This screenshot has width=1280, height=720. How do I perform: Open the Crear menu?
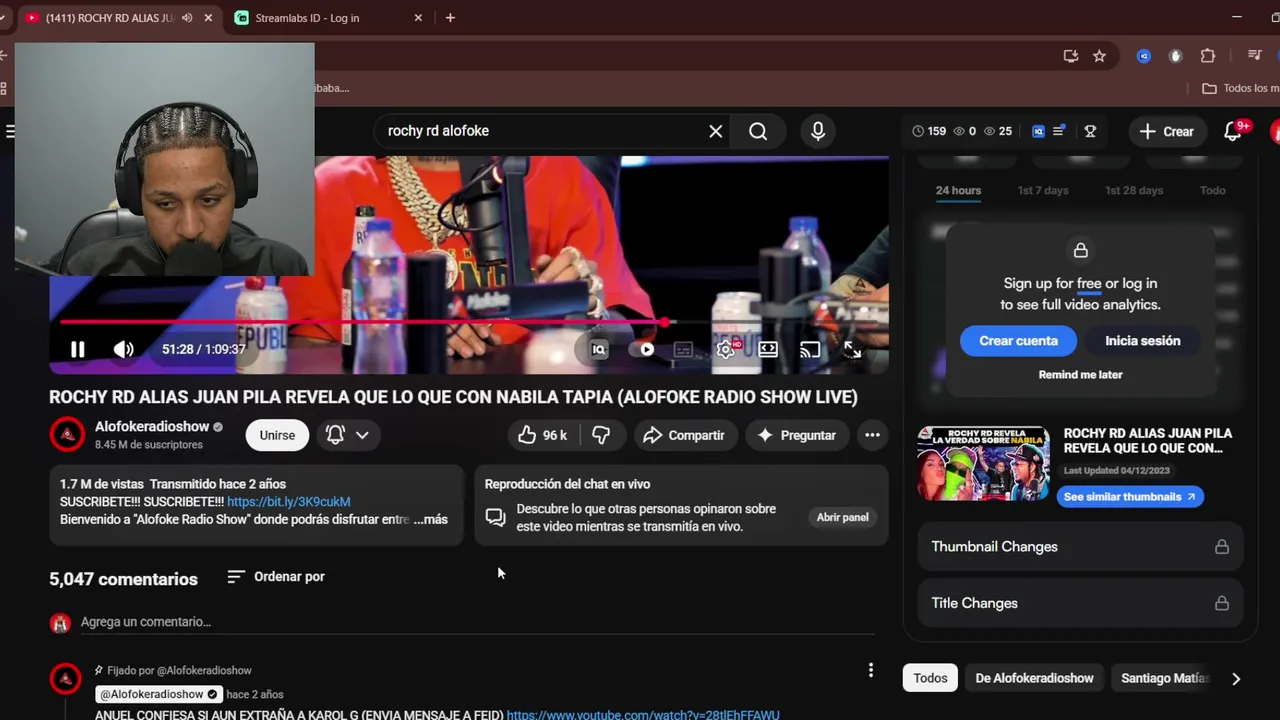[x=1166, y=131]
